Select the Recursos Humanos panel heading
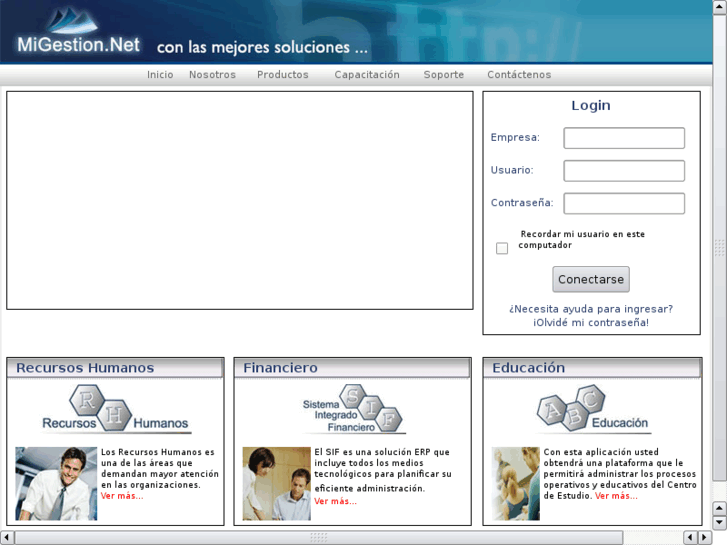Screen dimensions: 727x545 (85, 368)
